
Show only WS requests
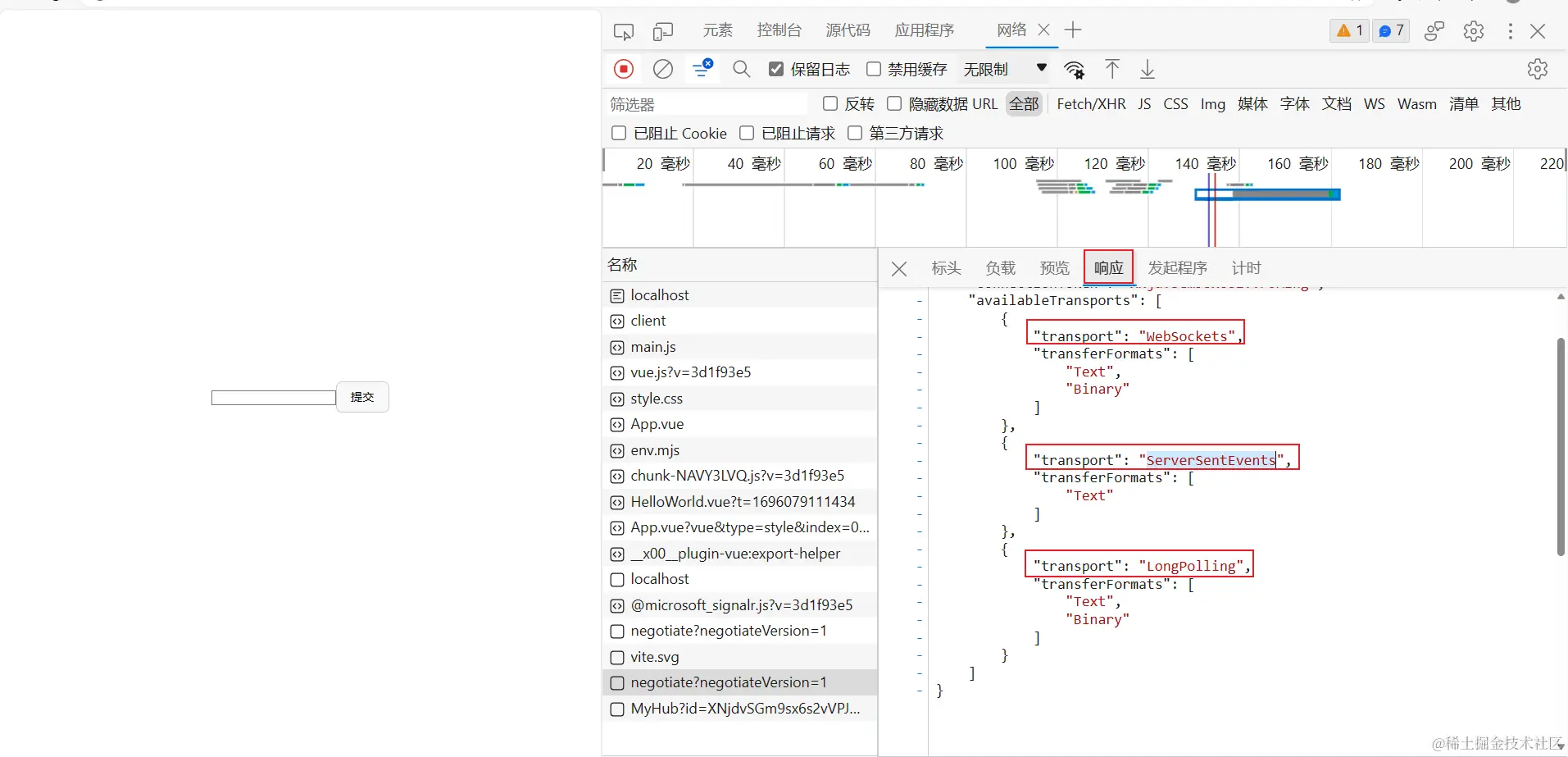click(x=1375, y=104)
